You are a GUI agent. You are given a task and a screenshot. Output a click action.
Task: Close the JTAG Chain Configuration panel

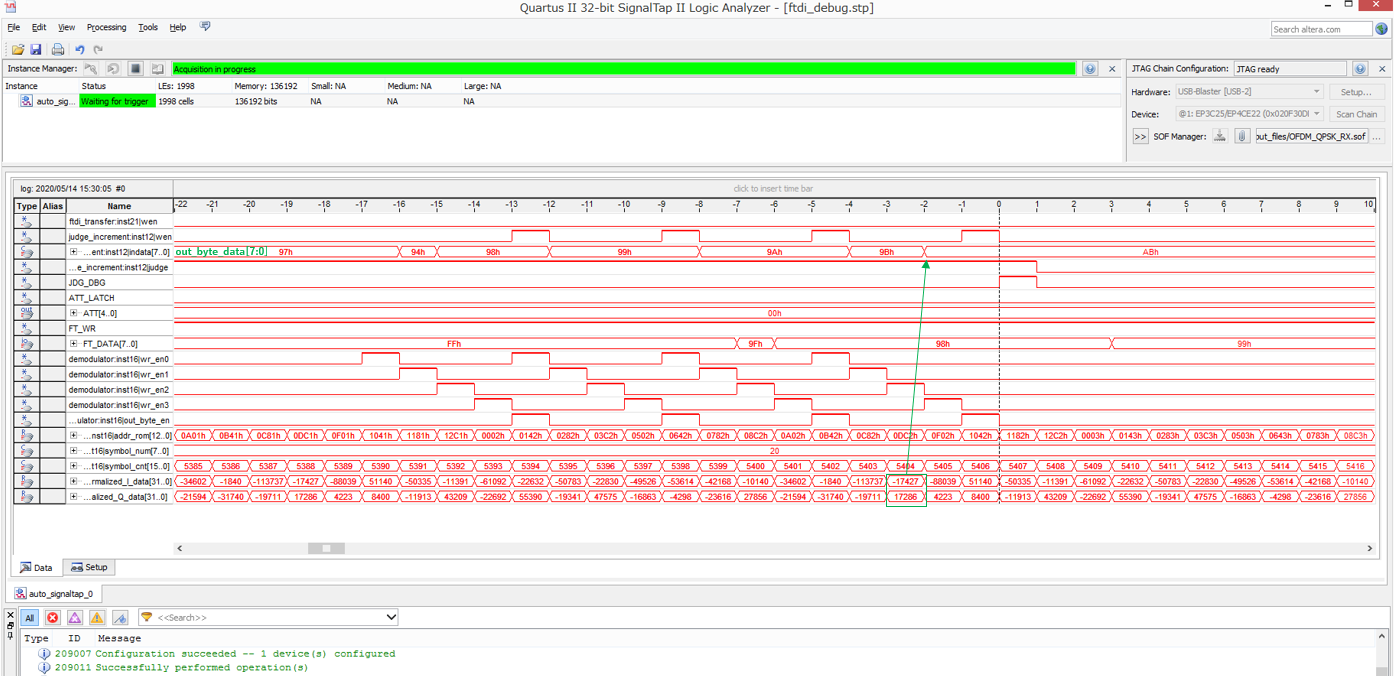point(1382,69)
